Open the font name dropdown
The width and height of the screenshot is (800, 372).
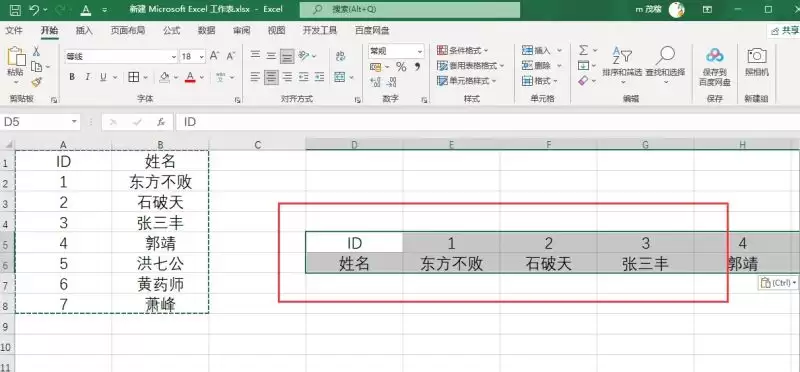pos(174,57)
